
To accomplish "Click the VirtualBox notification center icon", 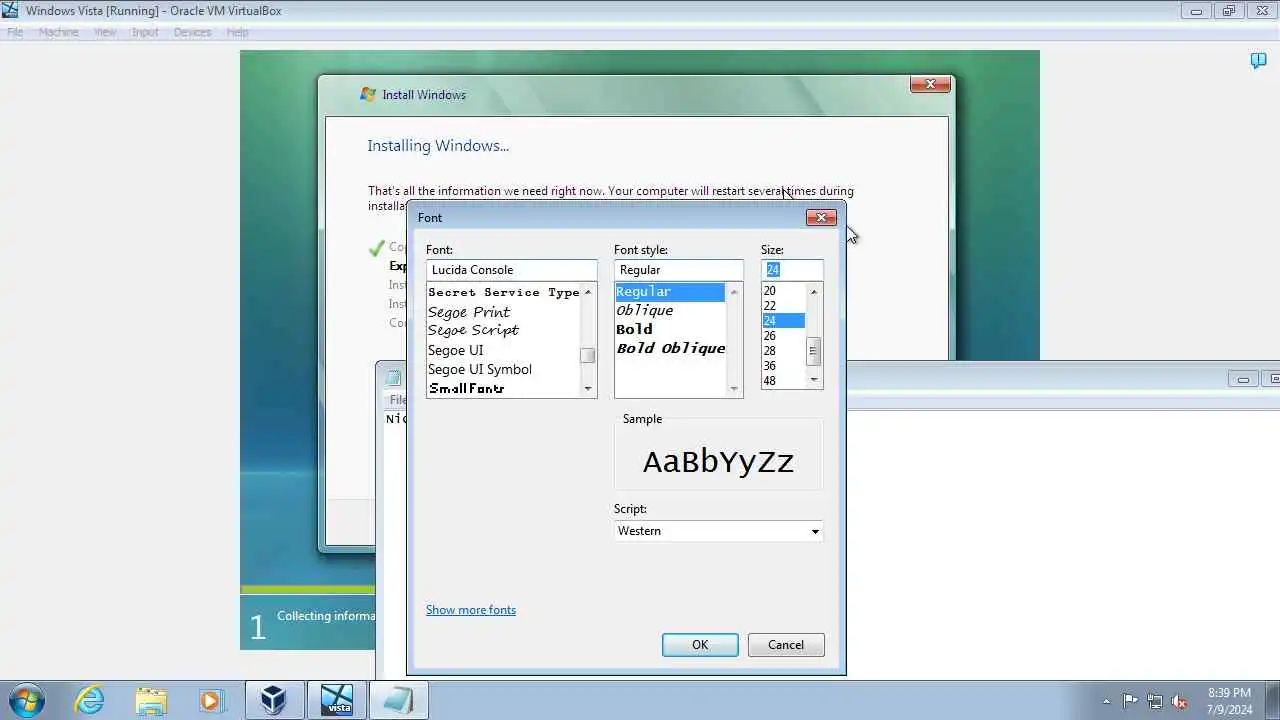I will click(x=1259, y=61).
